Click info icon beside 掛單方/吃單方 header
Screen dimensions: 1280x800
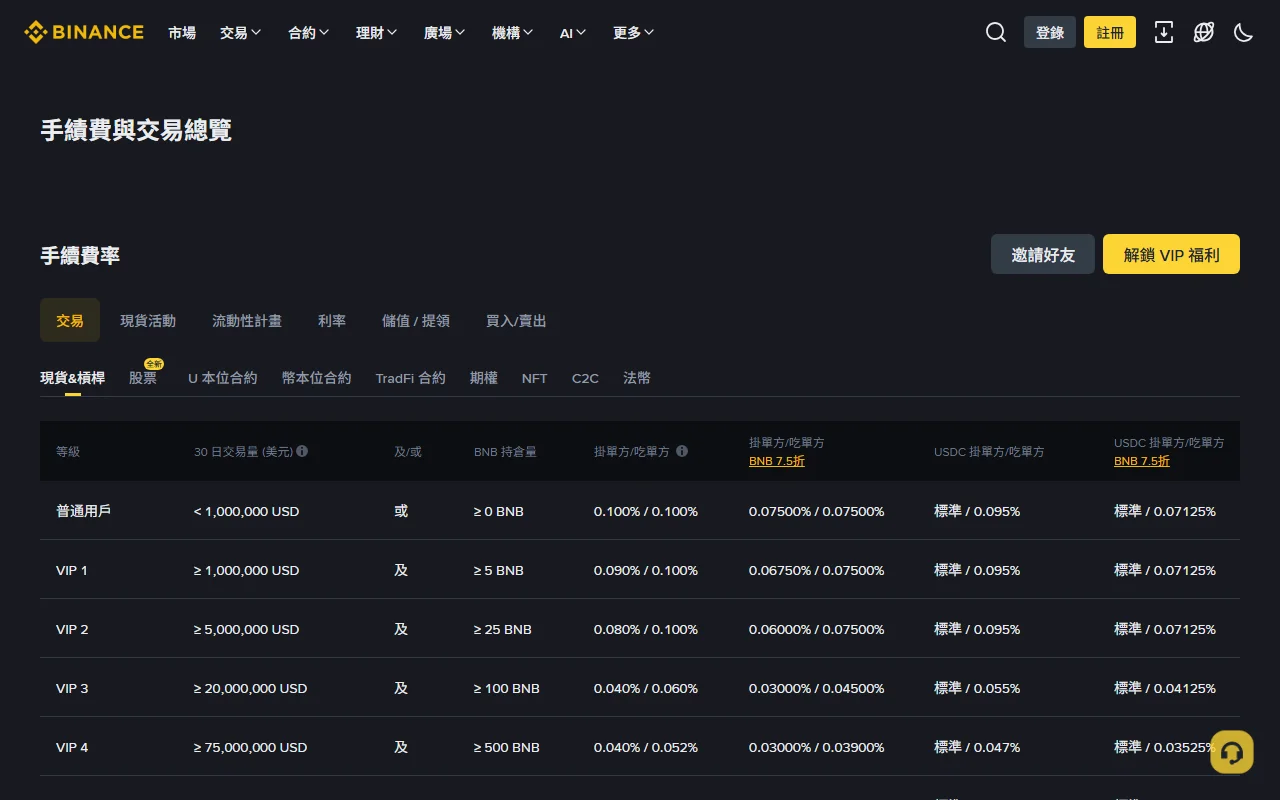[x=682, y=451]
